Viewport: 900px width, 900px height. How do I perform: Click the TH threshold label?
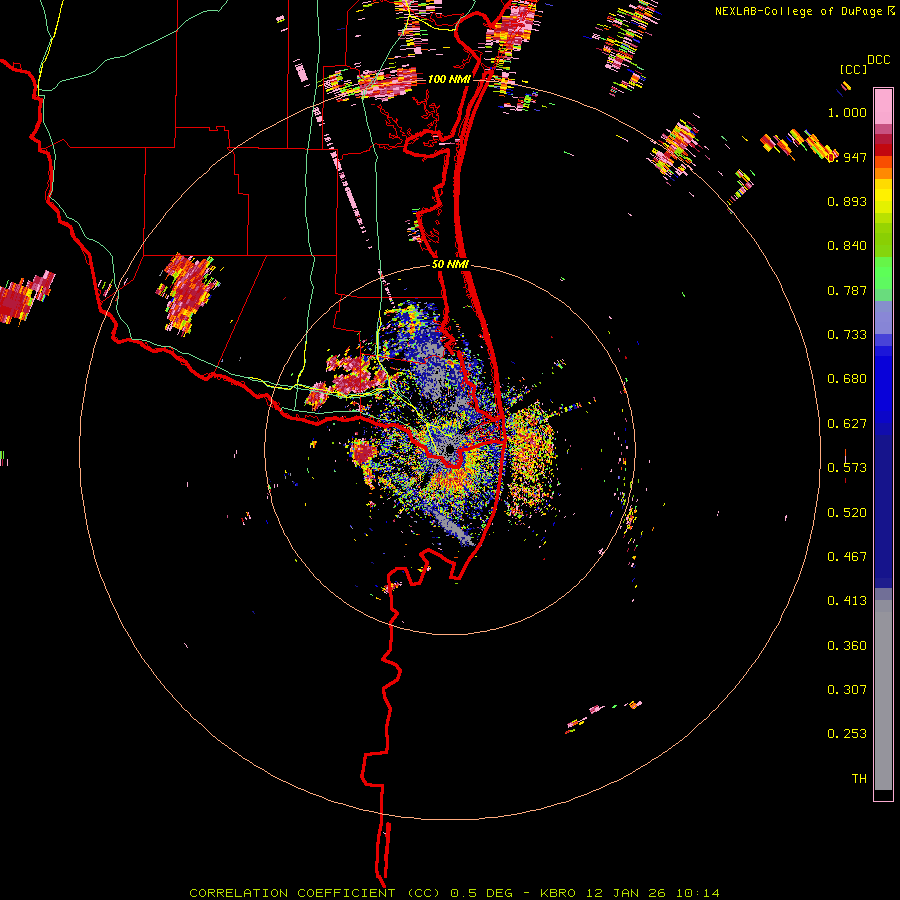coord(859,779)
